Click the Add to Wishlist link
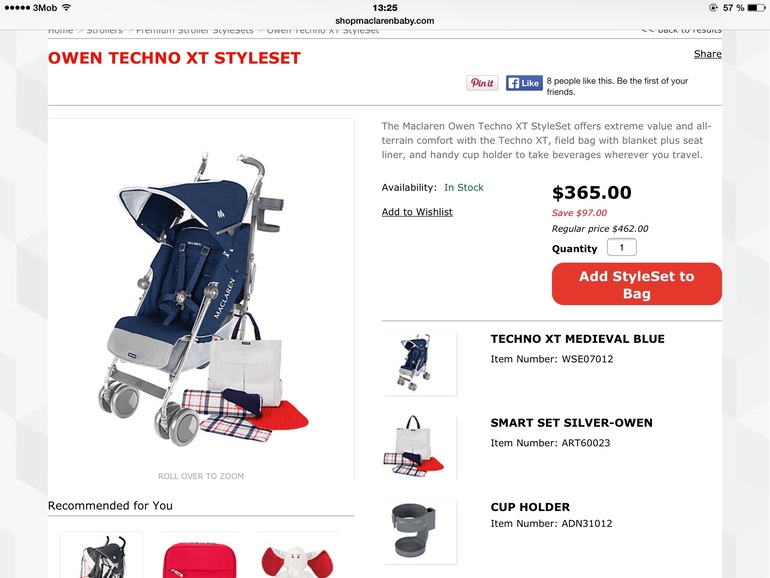This screenshot has width=770, height=578. (417, 212)
